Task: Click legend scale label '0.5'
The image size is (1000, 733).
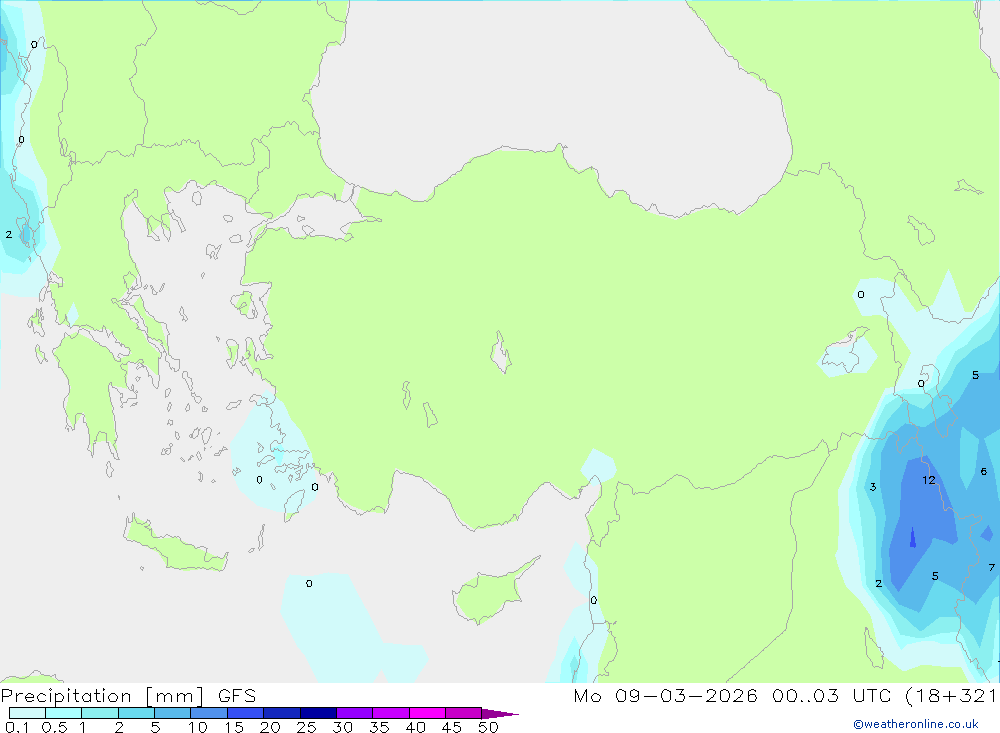Action: pyautogui.click(x=54, y=727)
